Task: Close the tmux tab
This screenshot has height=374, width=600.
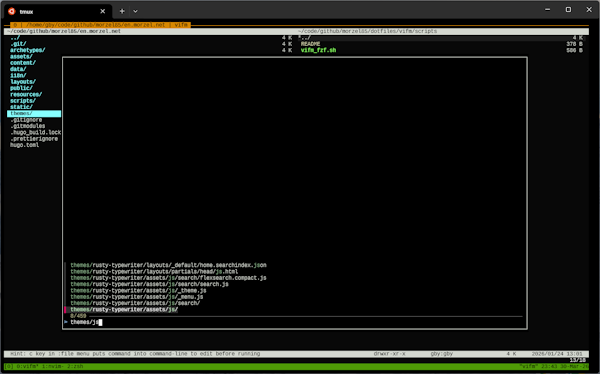Action: click(103, 11)
